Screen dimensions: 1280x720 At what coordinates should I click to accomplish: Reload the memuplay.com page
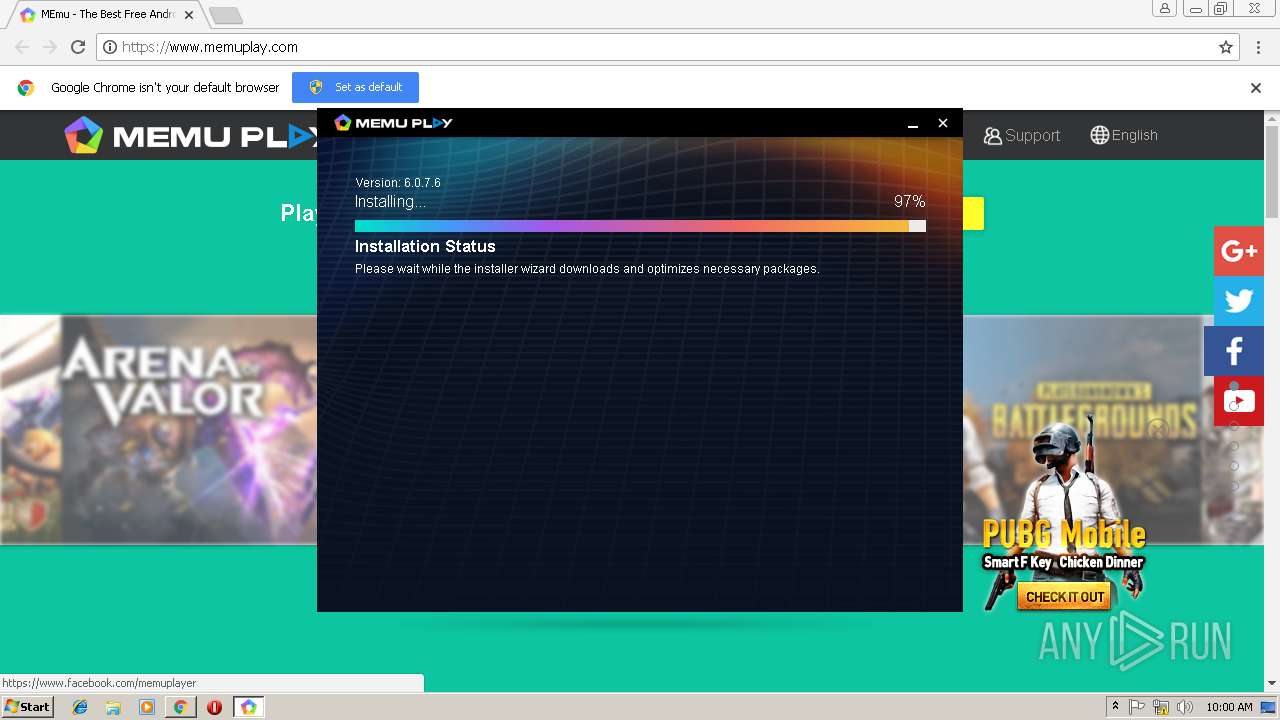coord(78,47)
